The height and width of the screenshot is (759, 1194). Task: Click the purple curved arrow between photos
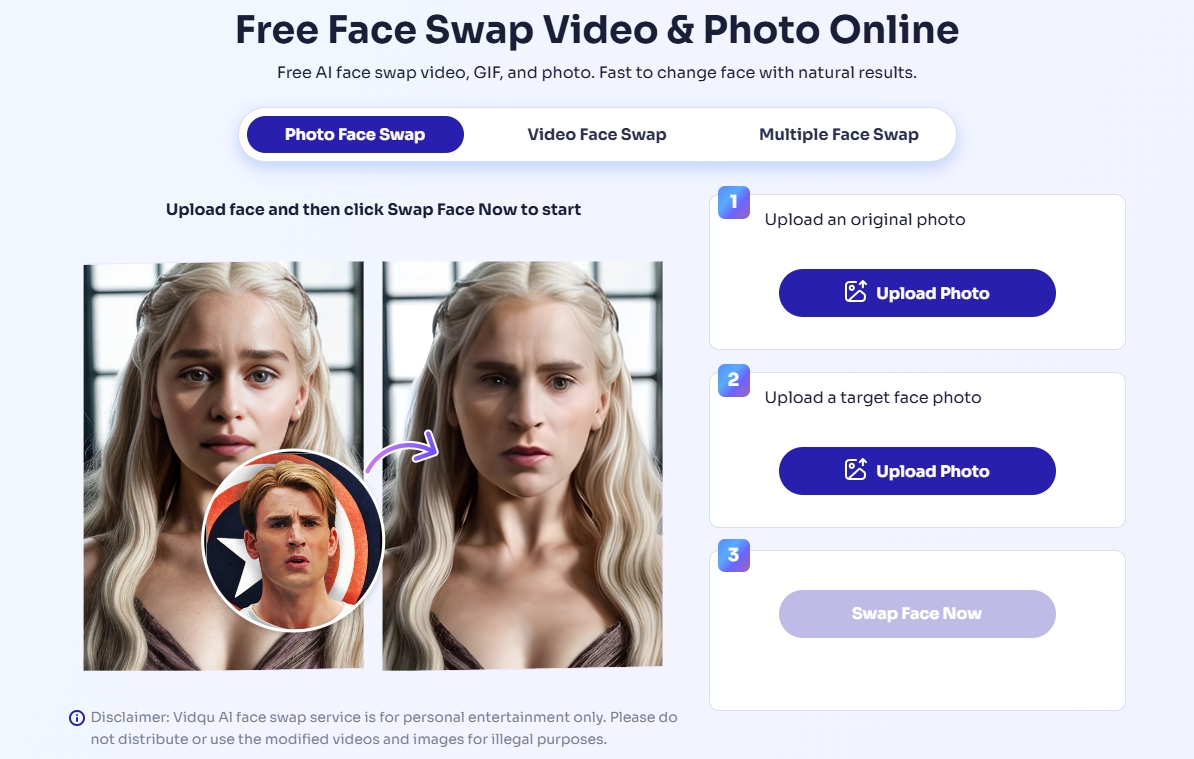pyautogui.click(x=403, y=450)
